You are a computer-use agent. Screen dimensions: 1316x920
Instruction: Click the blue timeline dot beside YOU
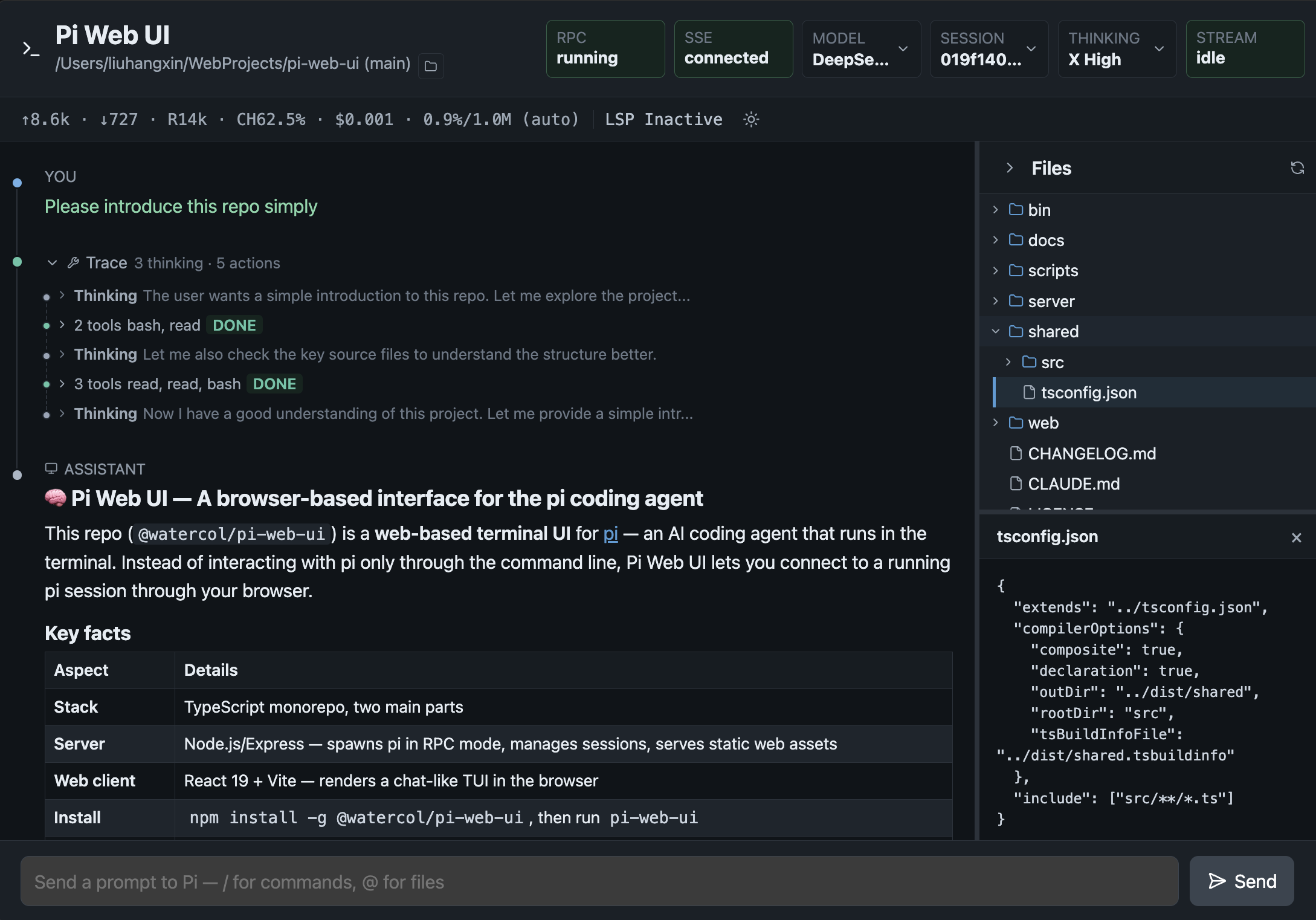tap(17, 183)
